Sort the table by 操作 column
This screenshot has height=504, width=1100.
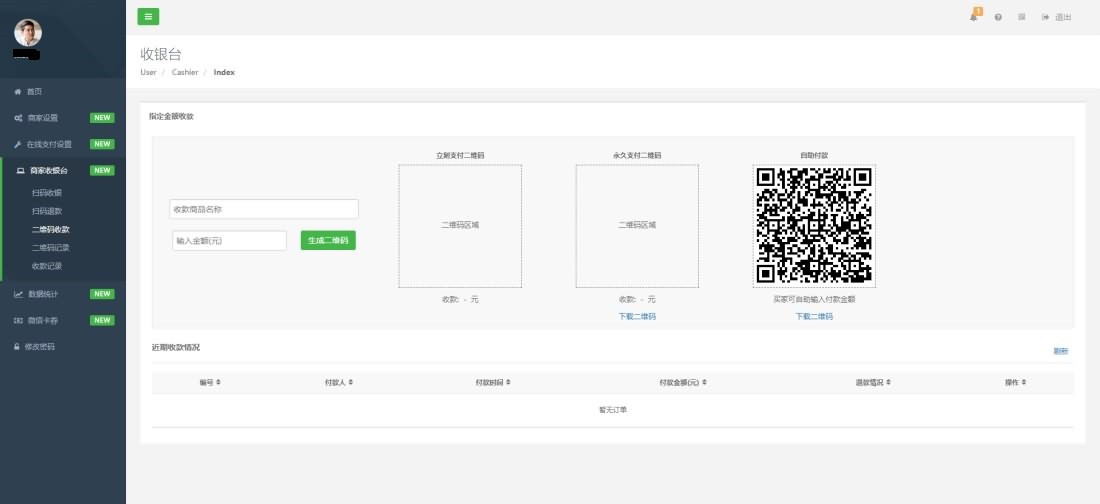(x=1015, y=383)
